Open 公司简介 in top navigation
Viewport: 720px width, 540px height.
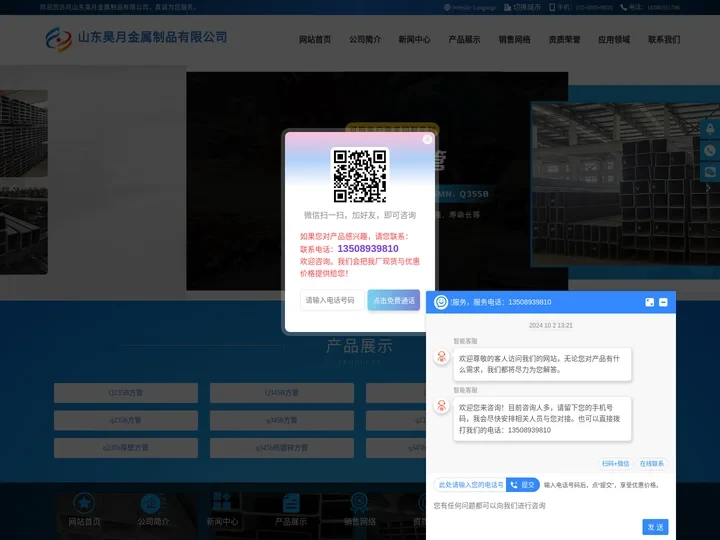pyautogui.click(x=365, y=39)
